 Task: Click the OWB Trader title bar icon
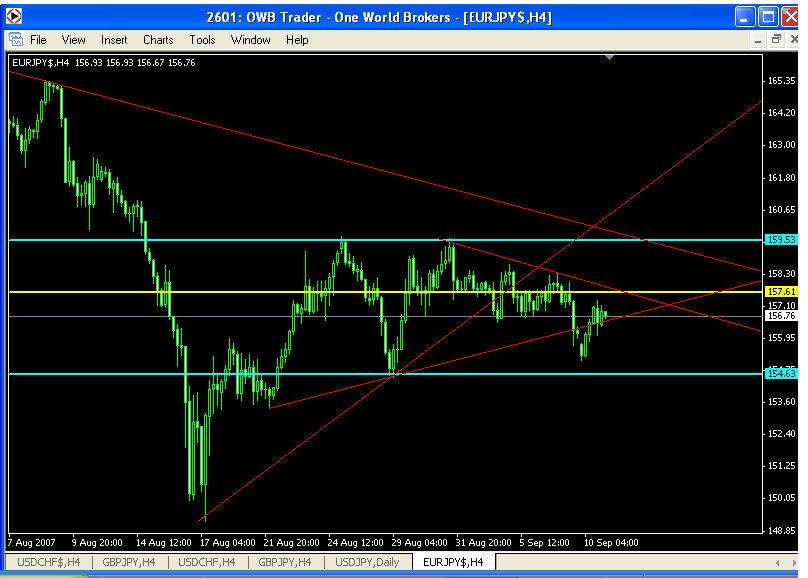[14, 17]
